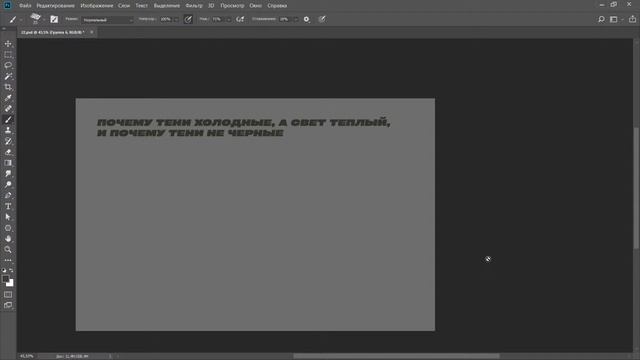Enable airbrush build-up effects
640x360 pixels.
(240, 19)
